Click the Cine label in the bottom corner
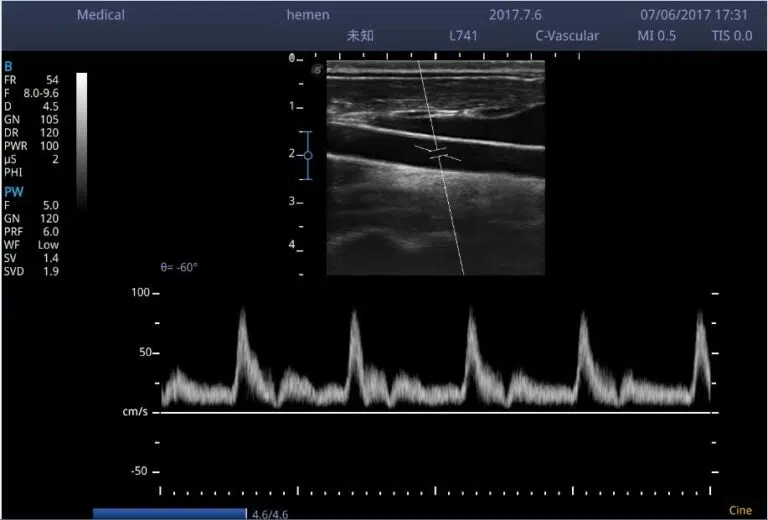This screenshot has height=520, width=768. click(740, 510)
